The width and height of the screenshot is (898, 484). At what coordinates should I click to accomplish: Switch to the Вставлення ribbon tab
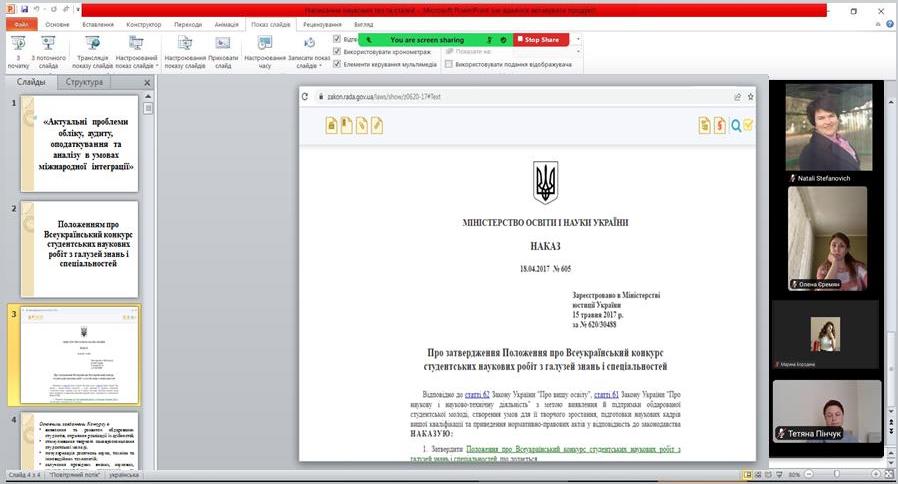pos(98,25)
